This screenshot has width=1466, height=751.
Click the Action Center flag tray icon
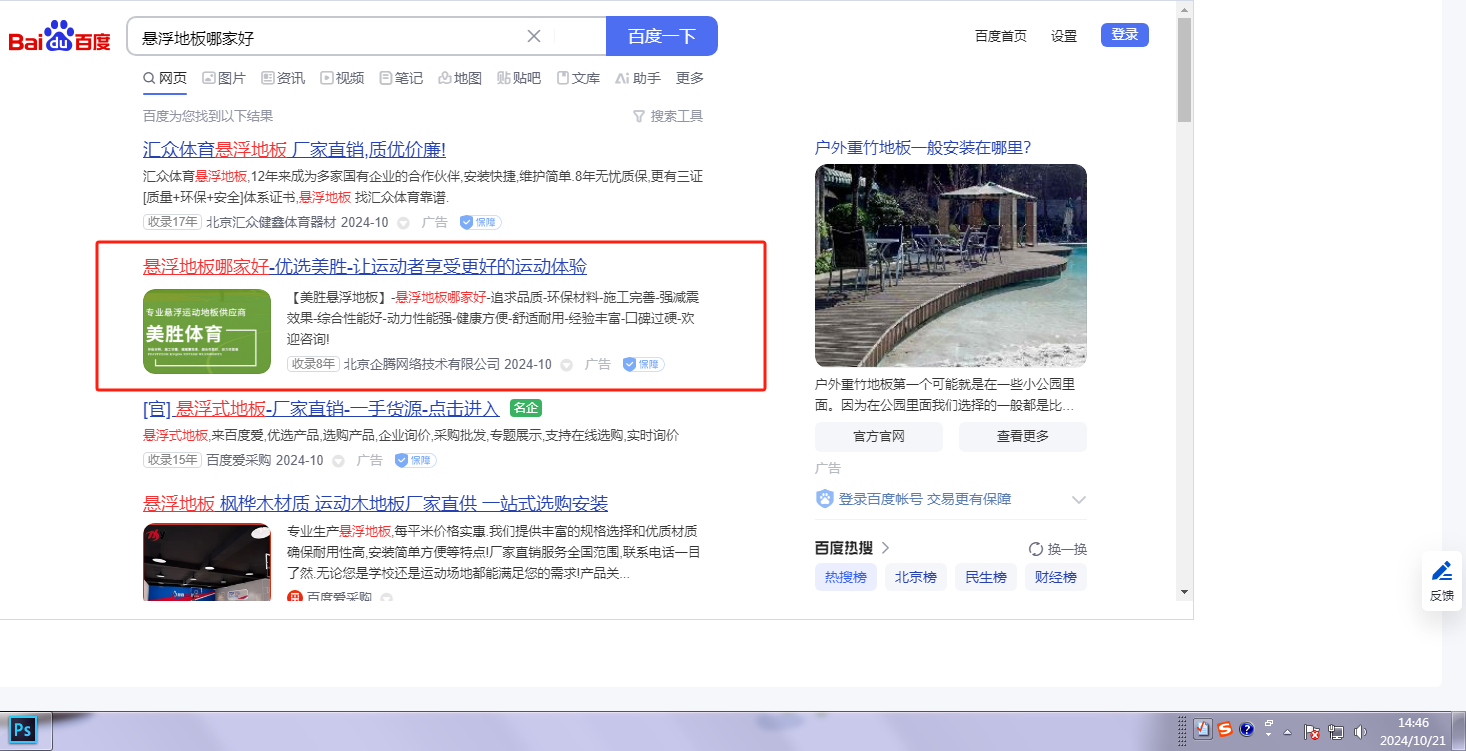click(1313, 730)
